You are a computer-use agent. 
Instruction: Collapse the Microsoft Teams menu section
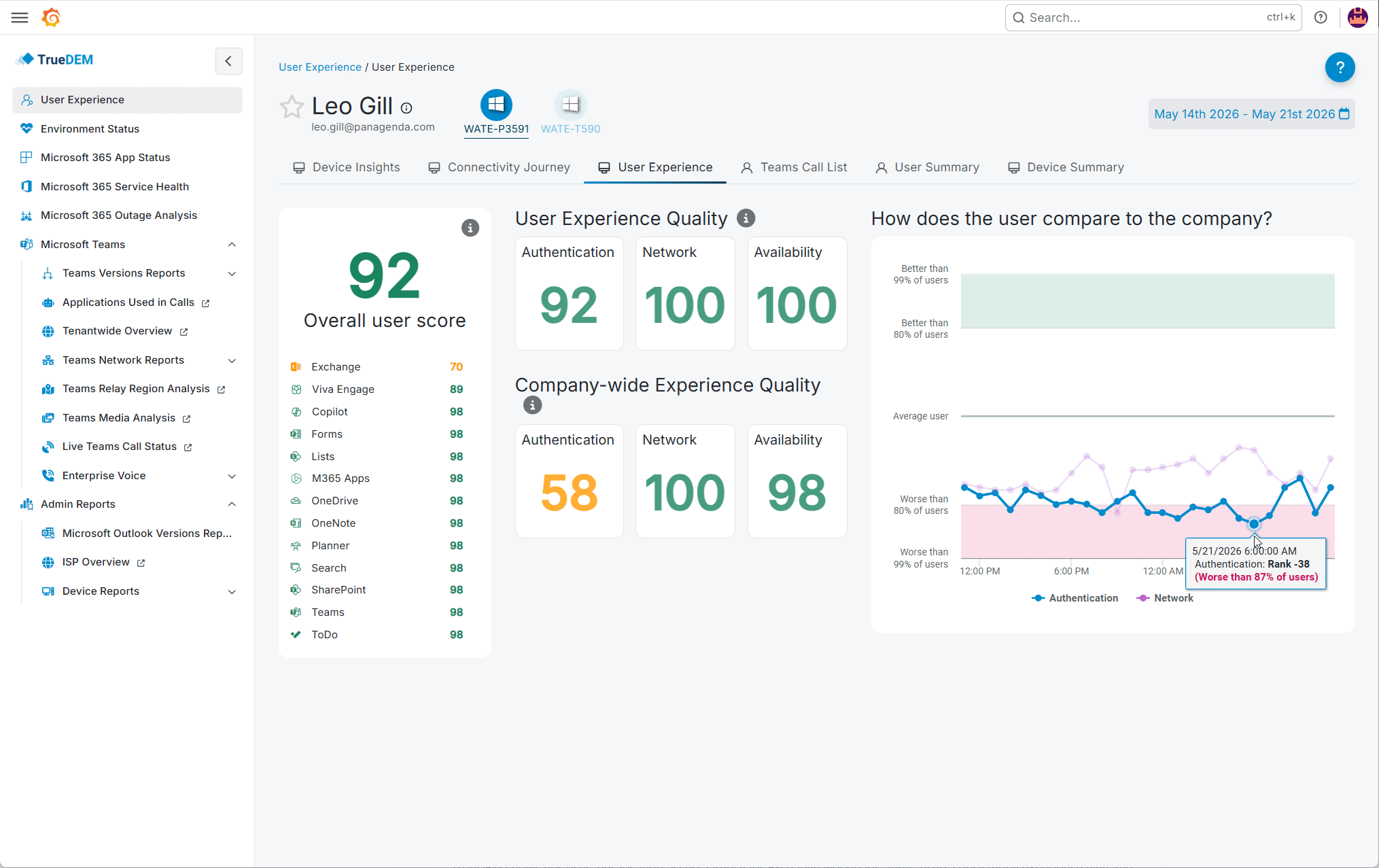(232, 245)
